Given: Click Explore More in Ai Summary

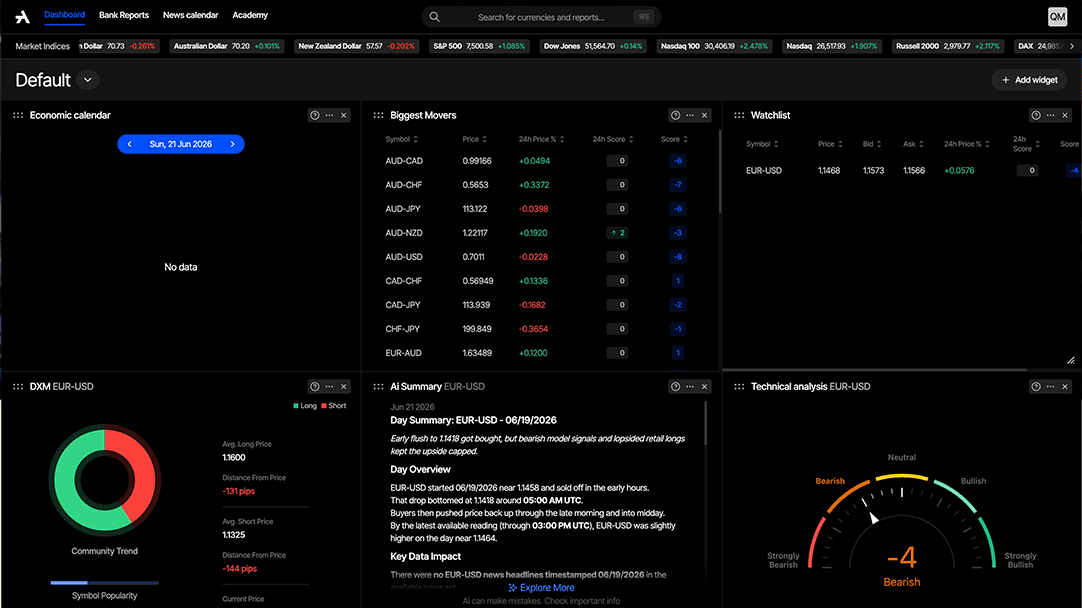Looking at the screenshot, I should pos(542,588).
